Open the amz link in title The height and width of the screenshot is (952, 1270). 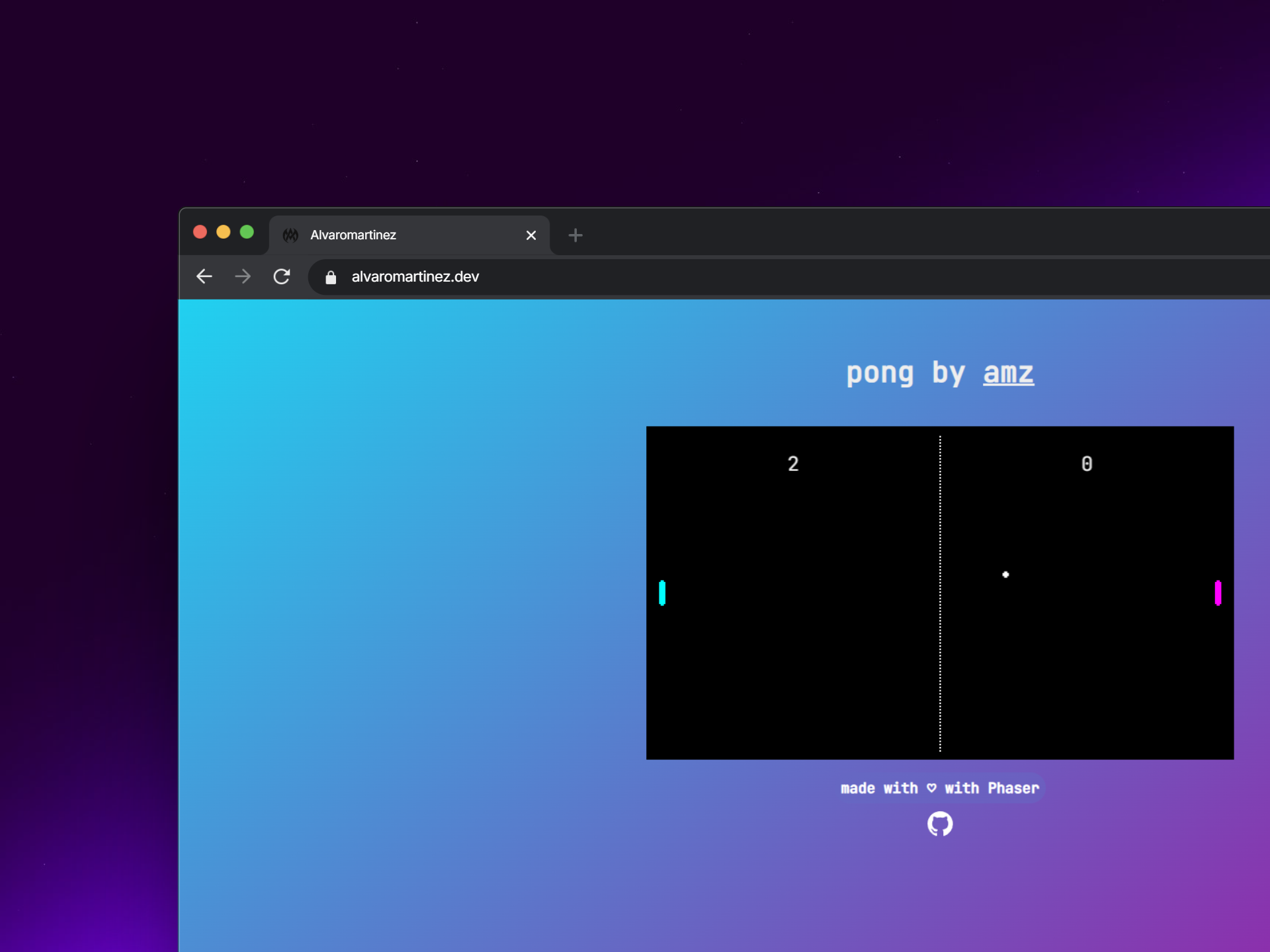1008,373
